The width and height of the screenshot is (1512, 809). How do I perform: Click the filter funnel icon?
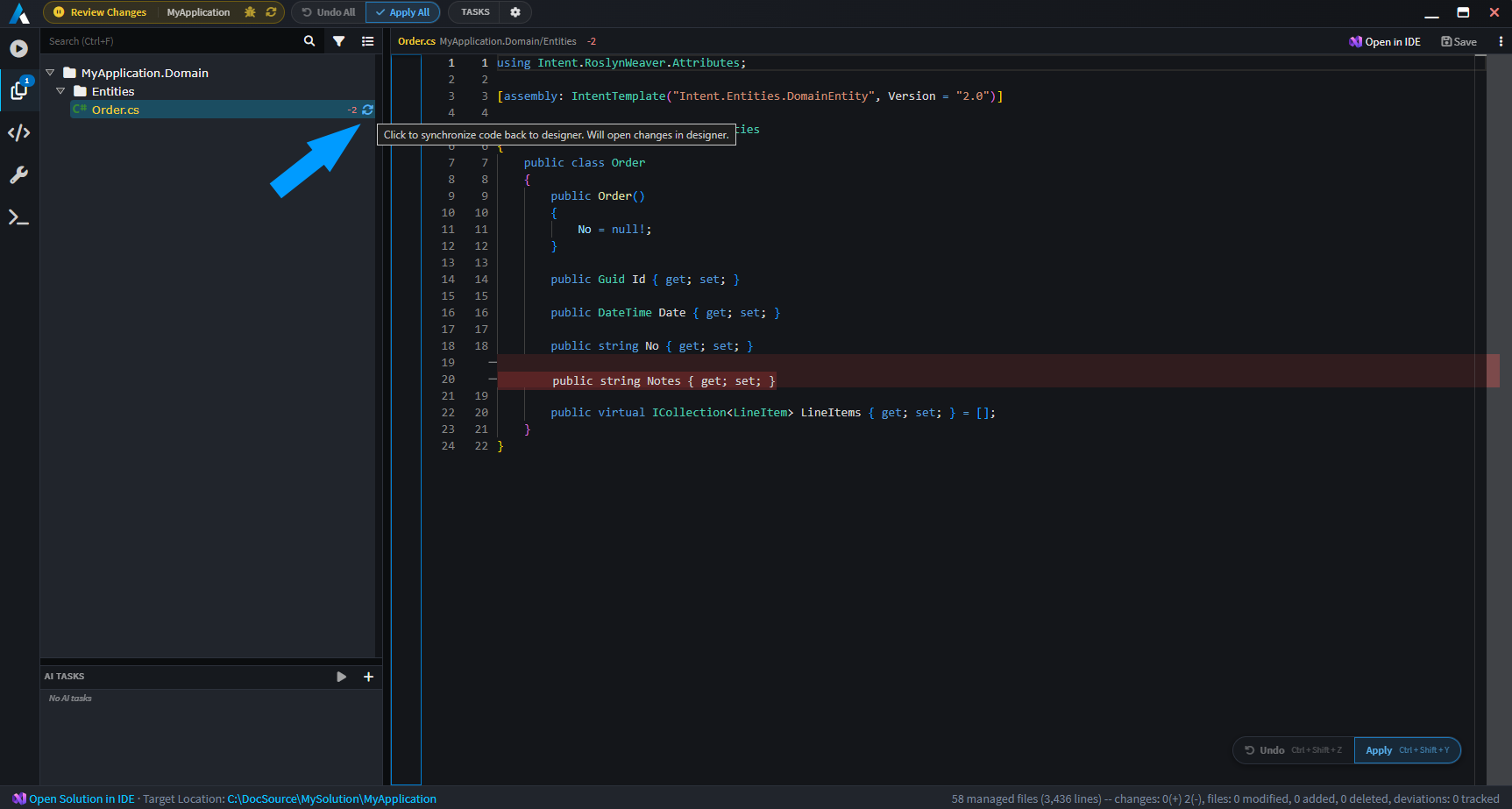pyautogui.click(x=339, y=41)
